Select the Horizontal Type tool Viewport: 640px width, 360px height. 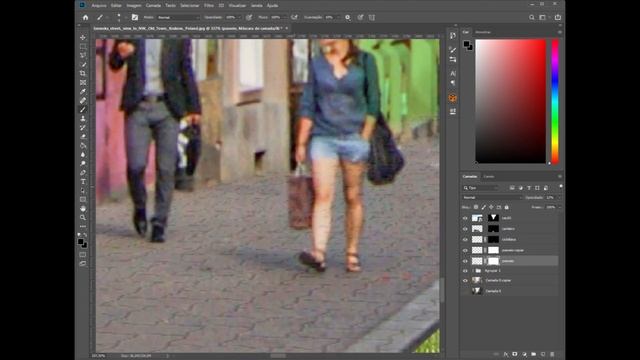tap(83, 182)
